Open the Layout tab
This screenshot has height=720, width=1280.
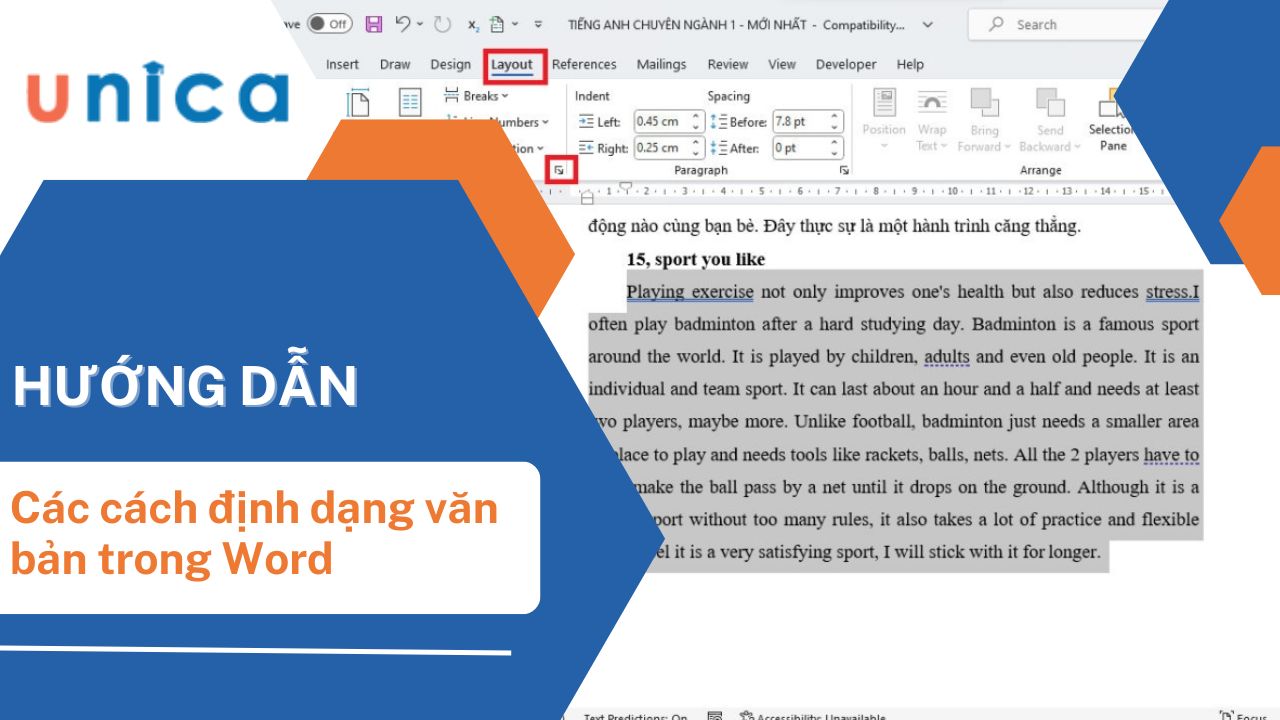point(512,65)
